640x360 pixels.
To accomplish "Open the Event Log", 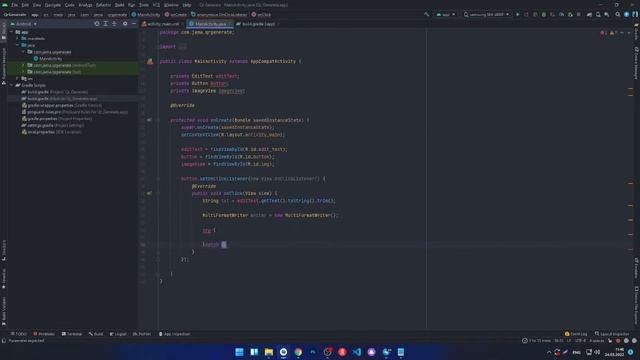I will tap(576, 334).
